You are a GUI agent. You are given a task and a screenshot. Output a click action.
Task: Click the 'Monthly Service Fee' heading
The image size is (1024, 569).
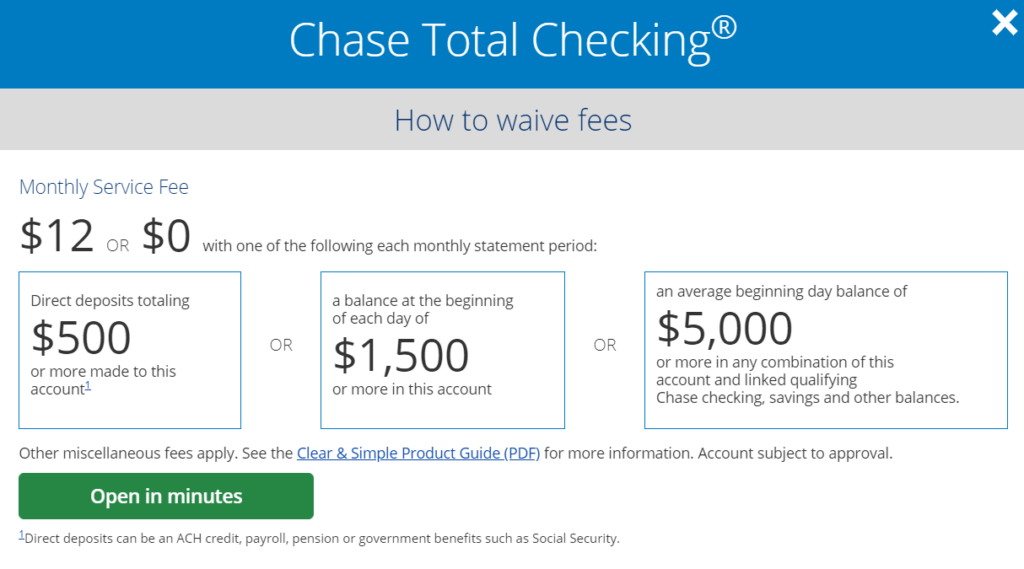[x=104, y=187]
